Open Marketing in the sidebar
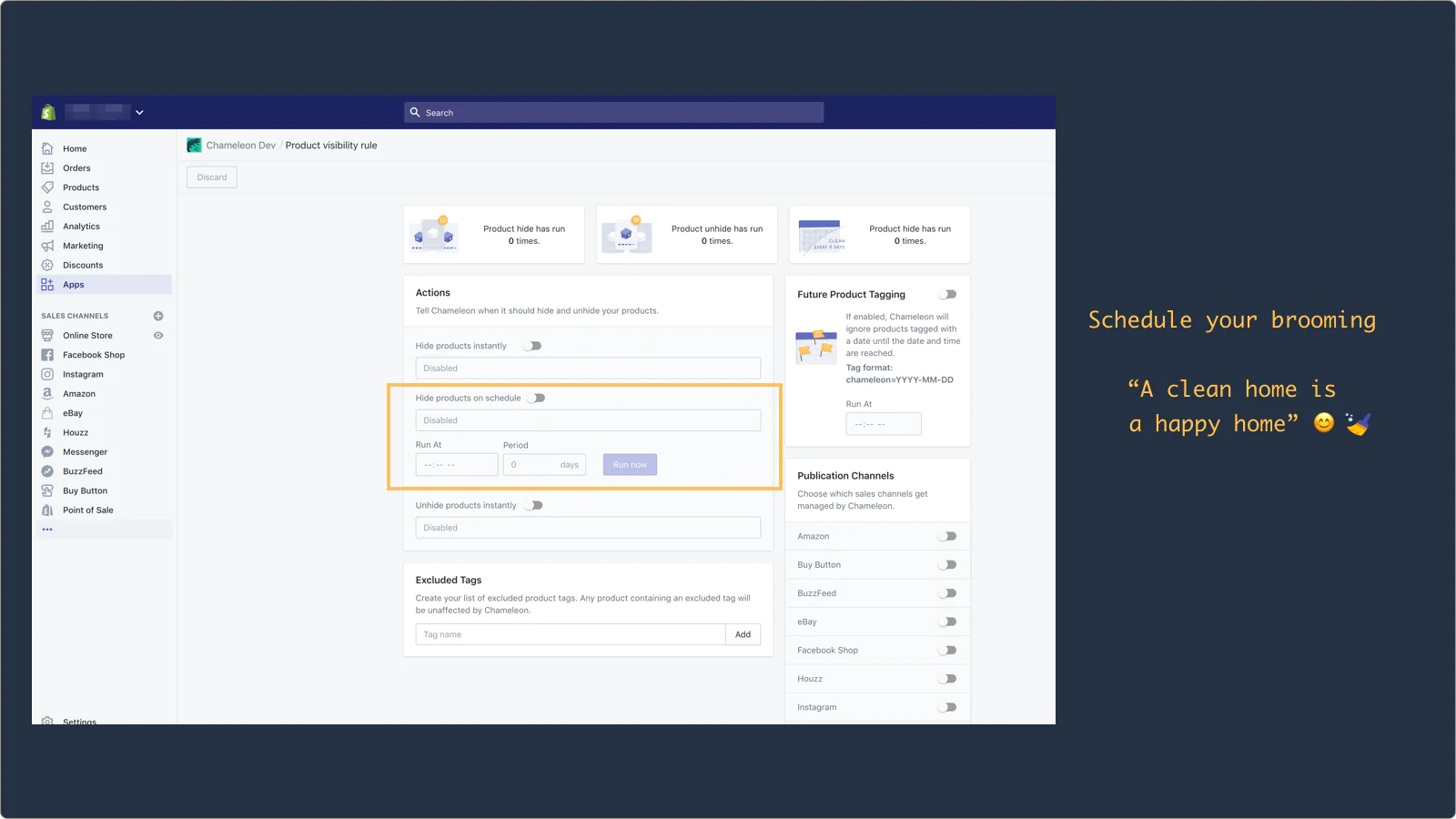Screen dimensions: 1456x819 [x=83, y=246]
